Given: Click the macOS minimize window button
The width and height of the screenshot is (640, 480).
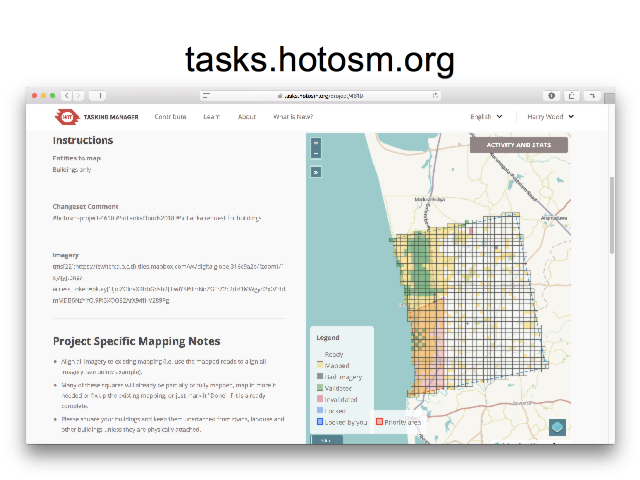Looking at the screenshot, I should (x=44, y=96).
